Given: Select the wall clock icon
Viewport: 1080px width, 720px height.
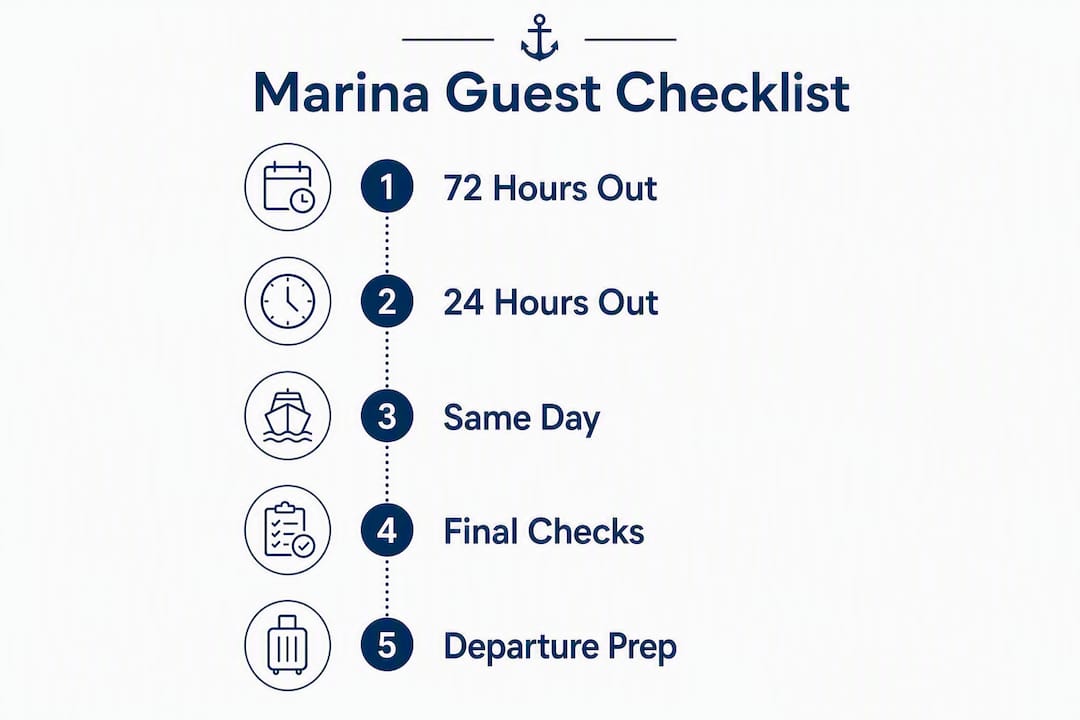Looking at the screenshot, I should [x=288, y=302].
